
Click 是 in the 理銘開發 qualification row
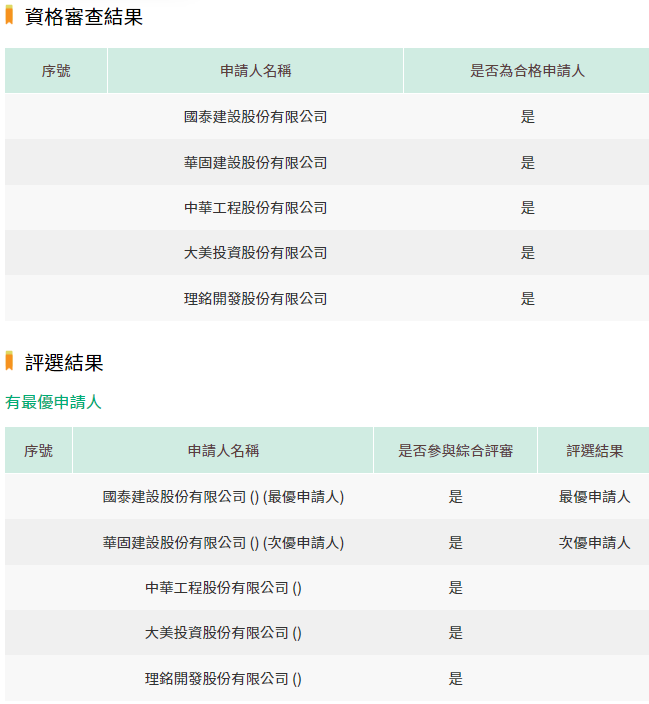(528, 299)
